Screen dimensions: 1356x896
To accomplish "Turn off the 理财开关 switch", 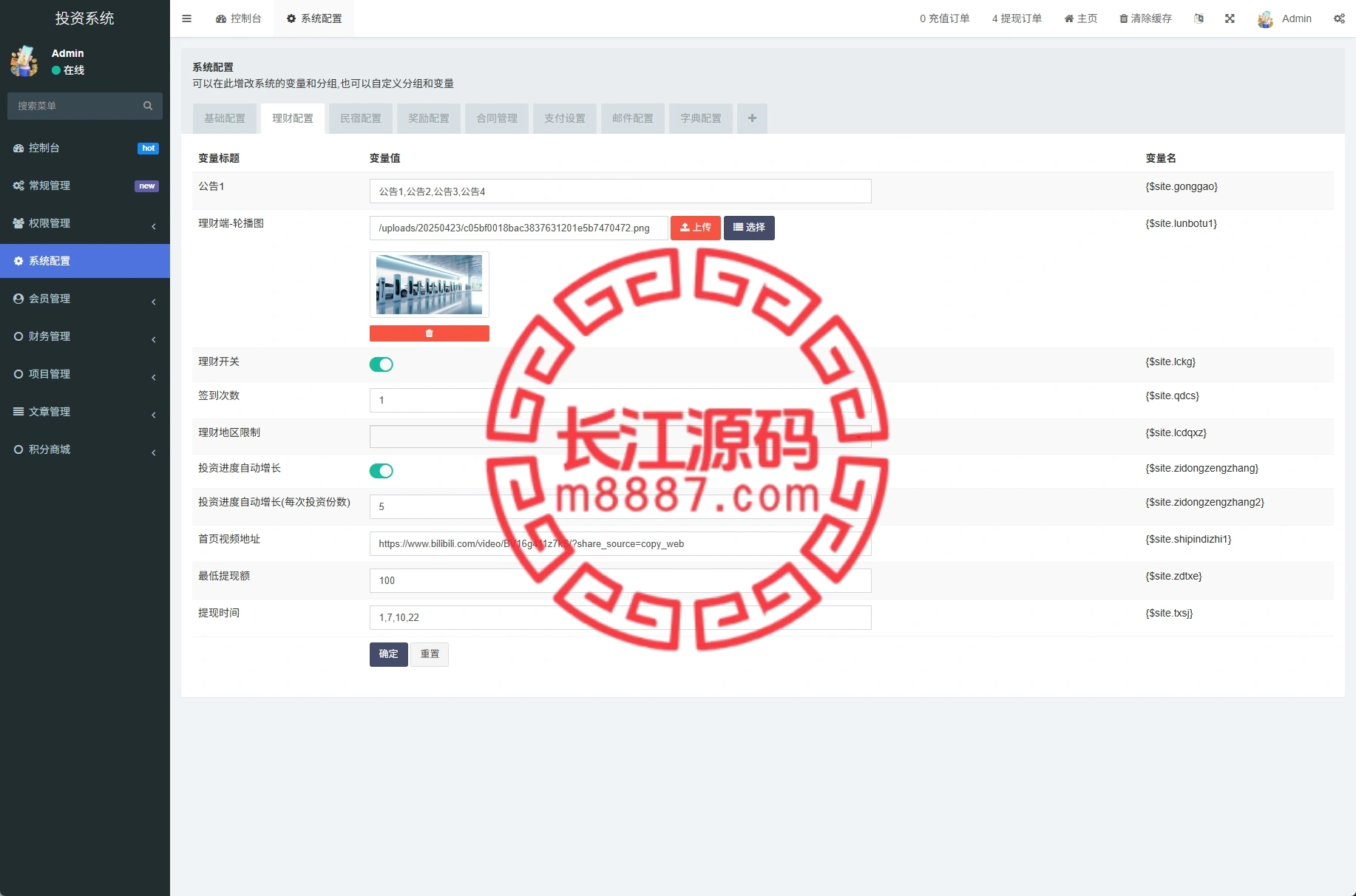I will [x=382, y=364].
